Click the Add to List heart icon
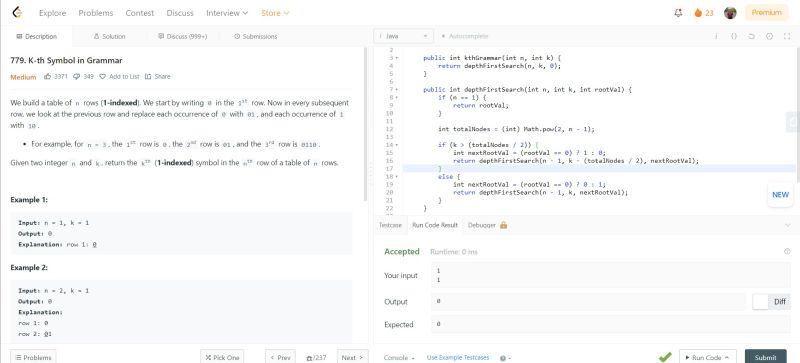Image resolution: width=800 pixels, height=363 pixels. [102, 77]
